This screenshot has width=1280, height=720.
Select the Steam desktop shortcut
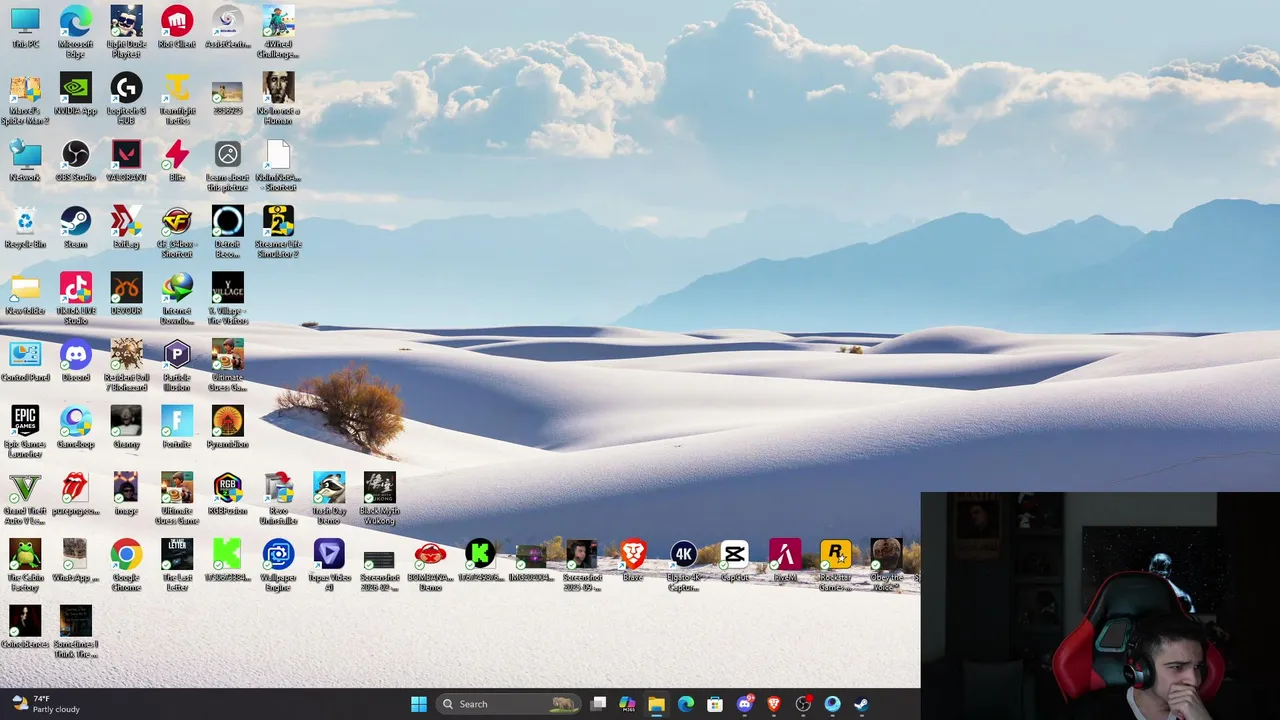click(75, 228)
